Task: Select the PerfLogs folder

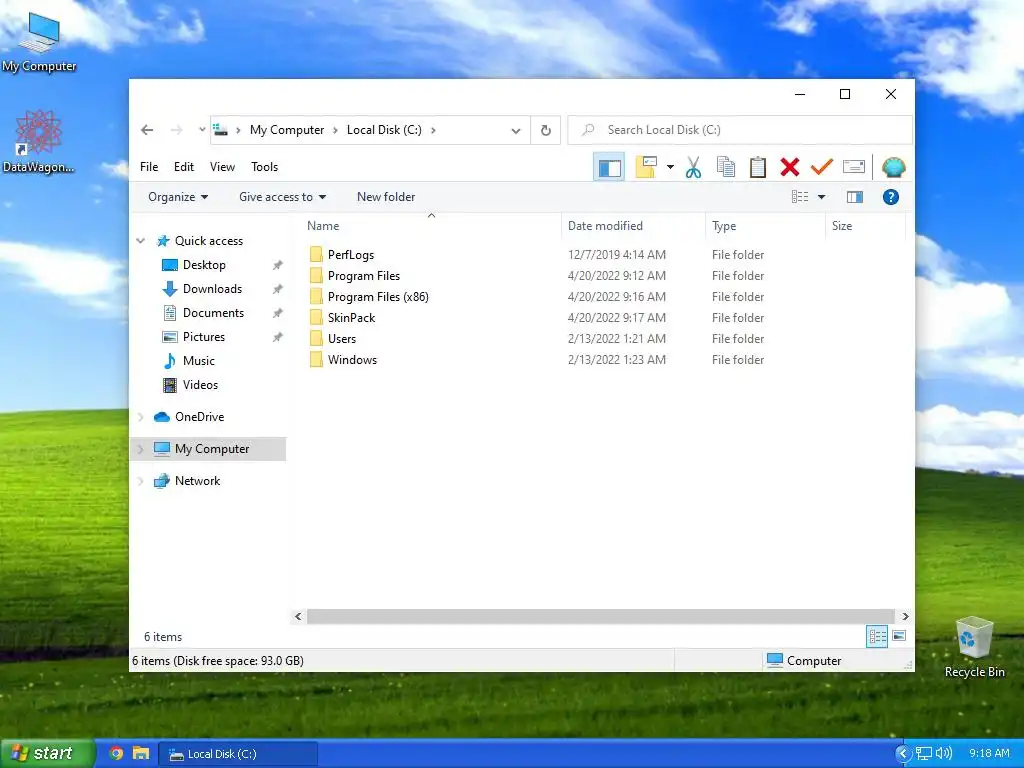Action: point(351,255)
